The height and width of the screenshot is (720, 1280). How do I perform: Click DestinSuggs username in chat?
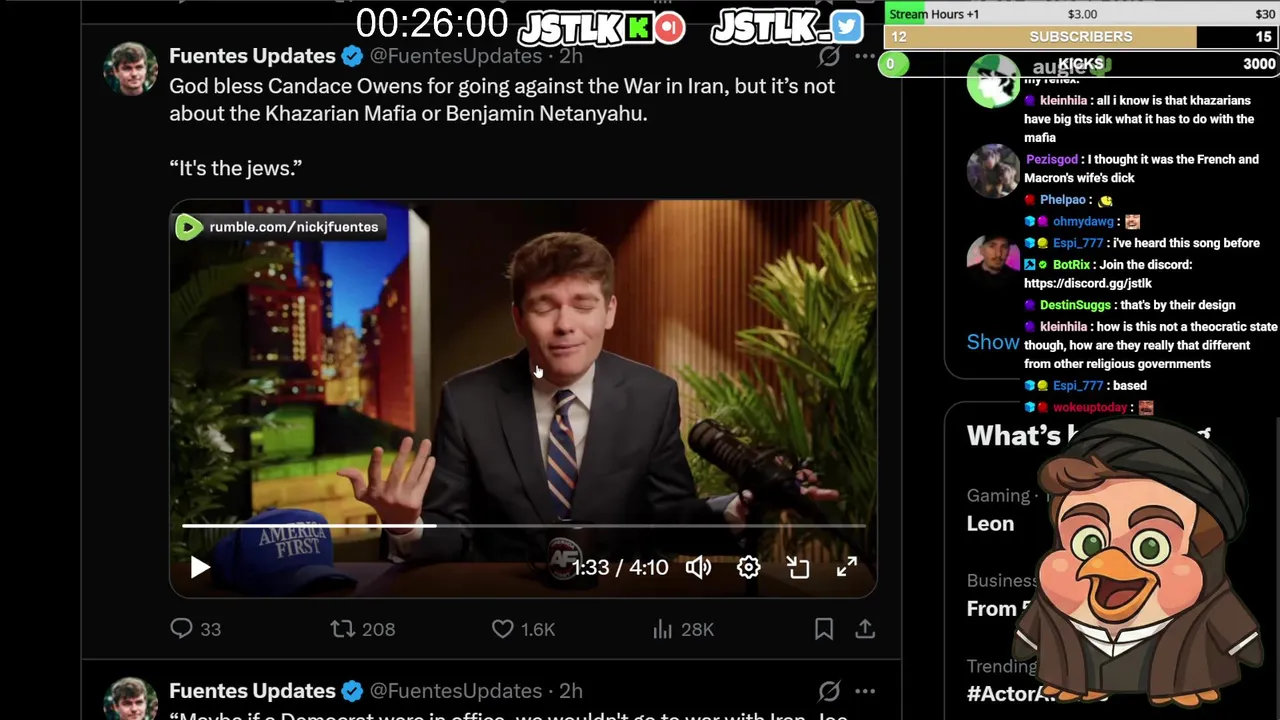click(x=1074, y=305)
